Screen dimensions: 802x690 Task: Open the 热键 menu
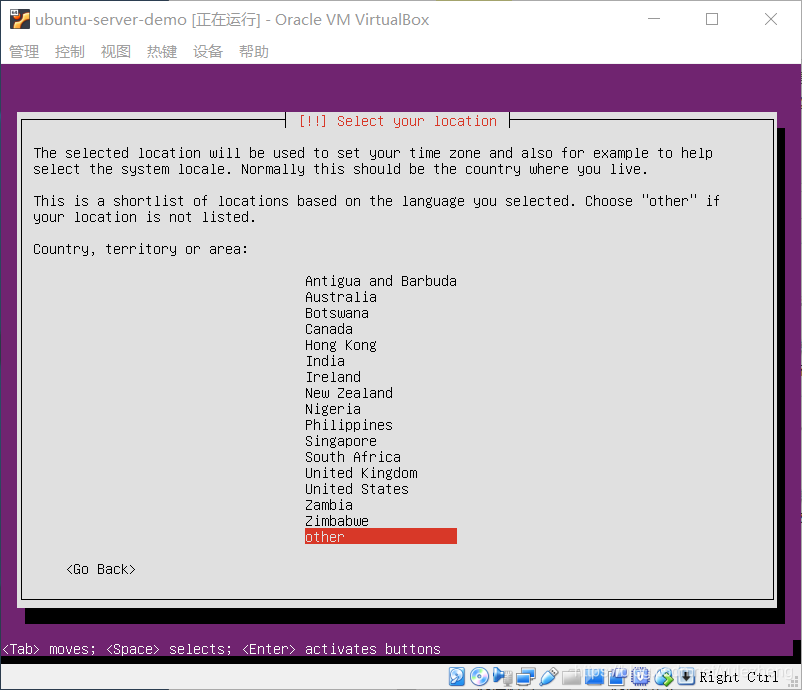pyautogui.click(x=162, y=52)
